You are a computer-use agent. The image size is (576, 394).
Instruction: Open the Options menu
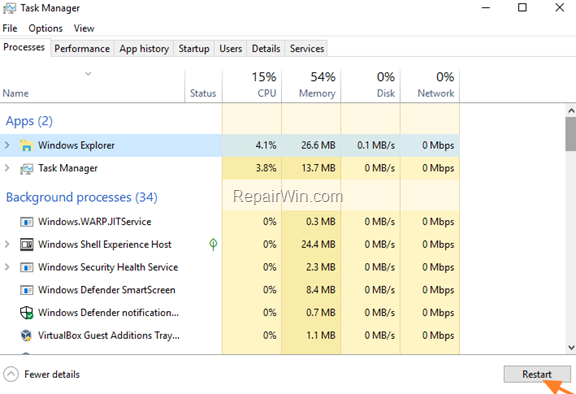46,29
